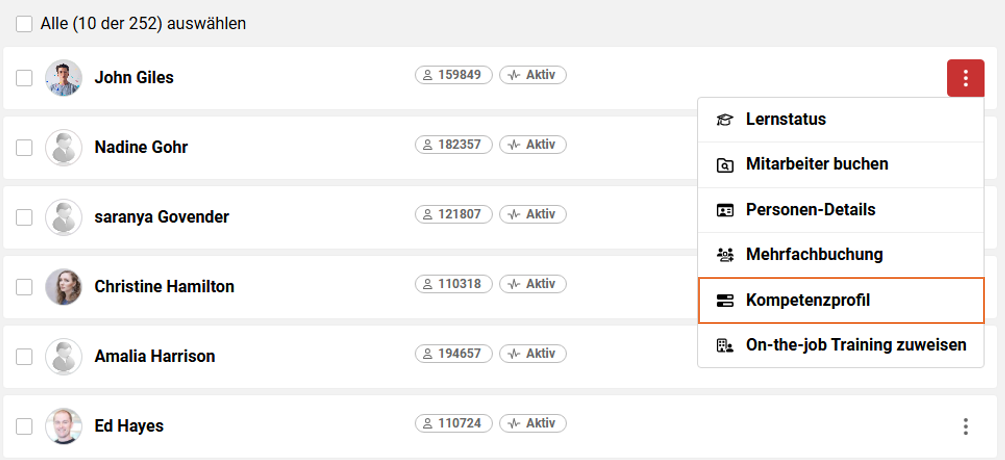Click the ID card icon for Personen-Details
This screenshot has width=1005, height=460.
(724, 210)
